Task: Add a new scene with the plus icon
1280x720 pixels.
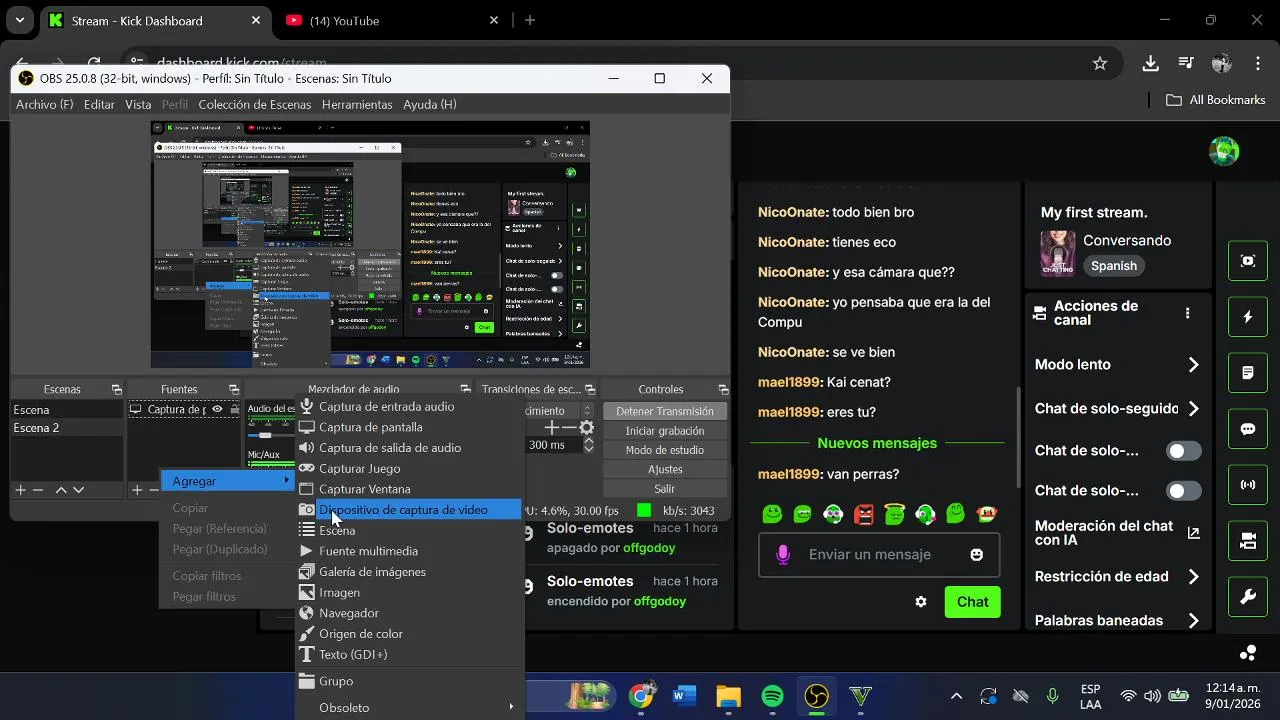Action: 20,490
